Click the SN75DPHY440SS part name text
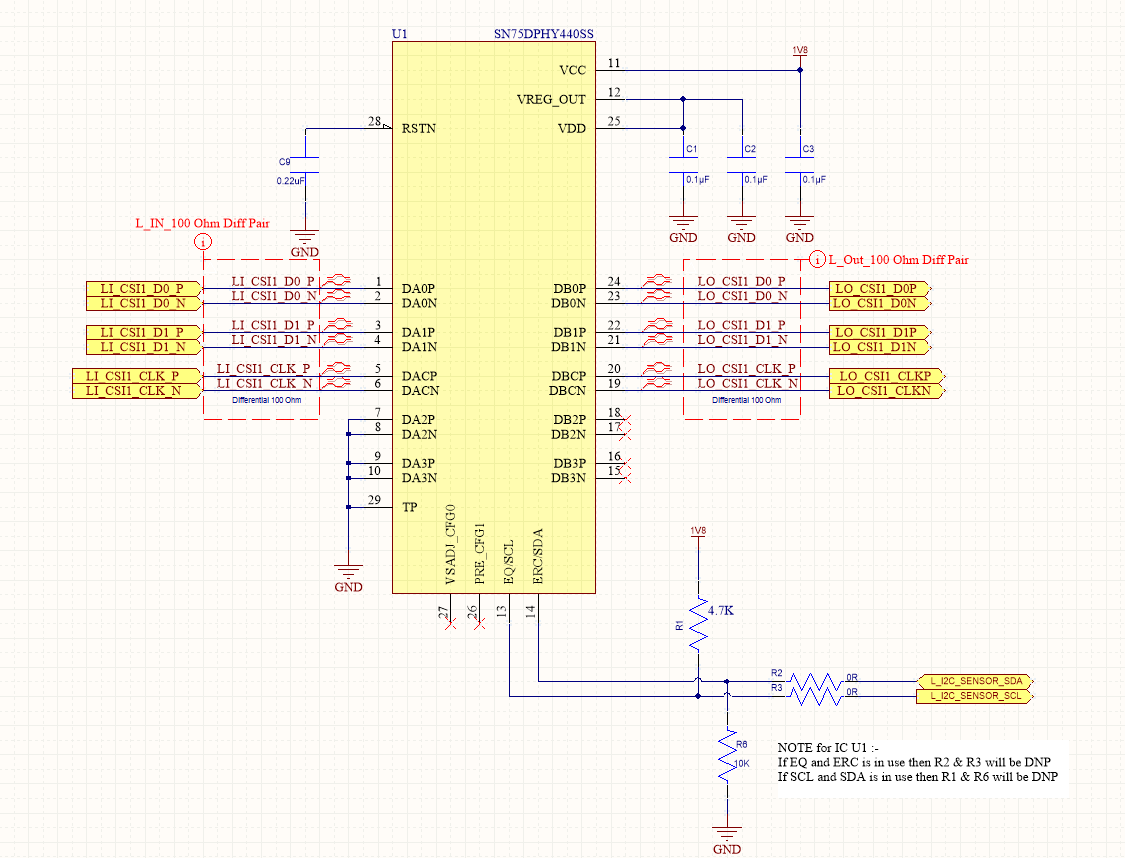The width and height of the screenshot is (1125, 858). tap(544, 34)
